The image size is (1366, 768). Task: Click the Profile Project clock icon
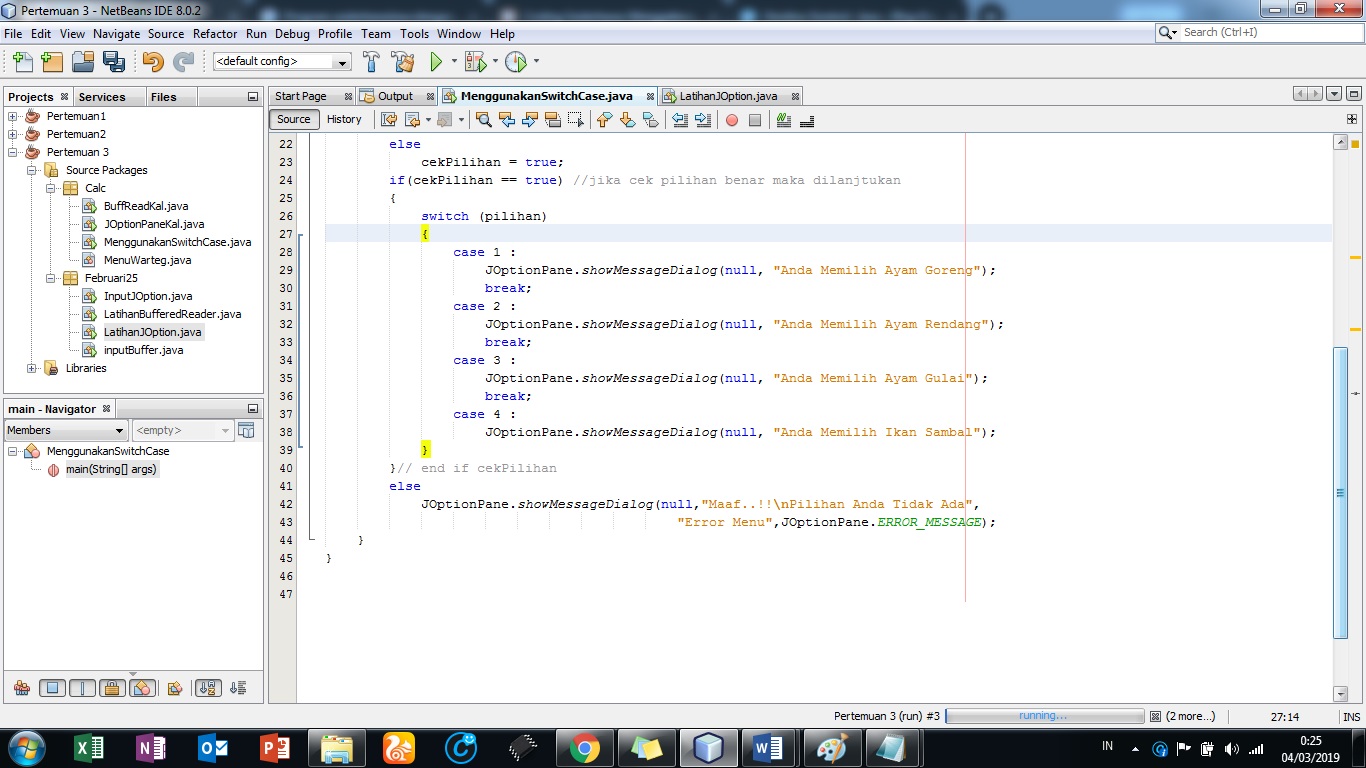pos(515,62)
